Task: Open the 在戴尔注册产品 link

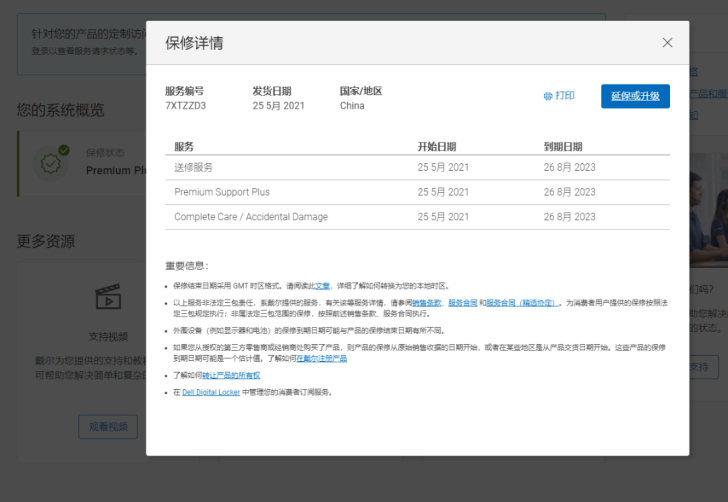Action: (322, 359)
